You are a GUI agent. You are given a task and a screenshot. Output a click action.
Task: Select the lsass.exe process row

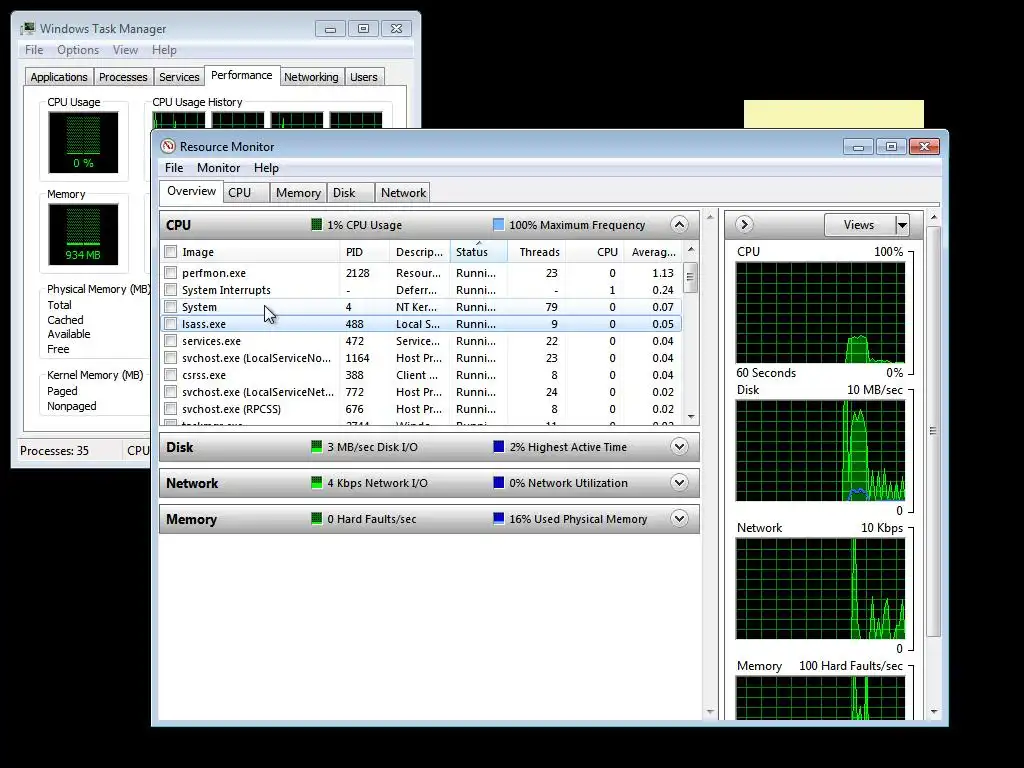pyautogui.click(x=421, y=324)
